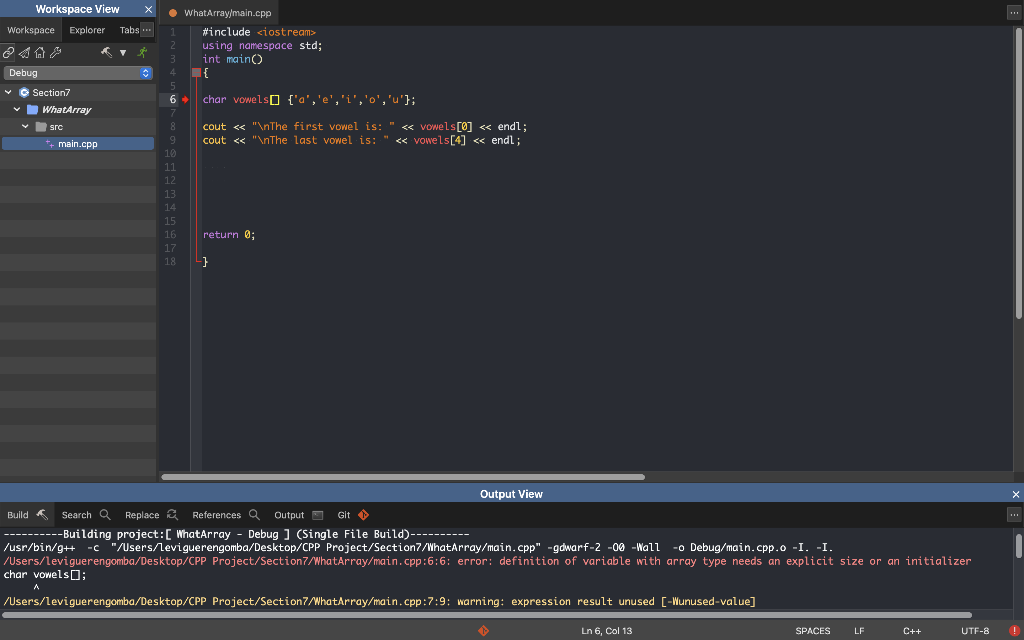Open the Build output tab

pyautogui.click(x=27, y=515)
